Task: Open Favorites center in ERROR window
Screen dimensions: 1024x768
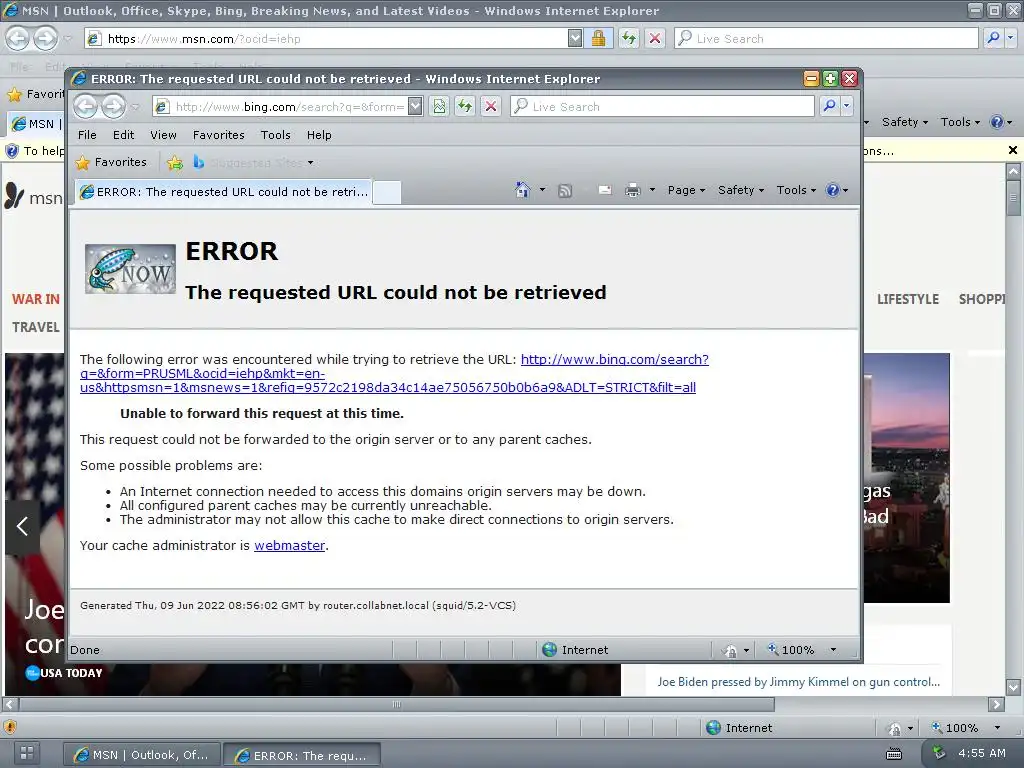Action: (111, 162)
